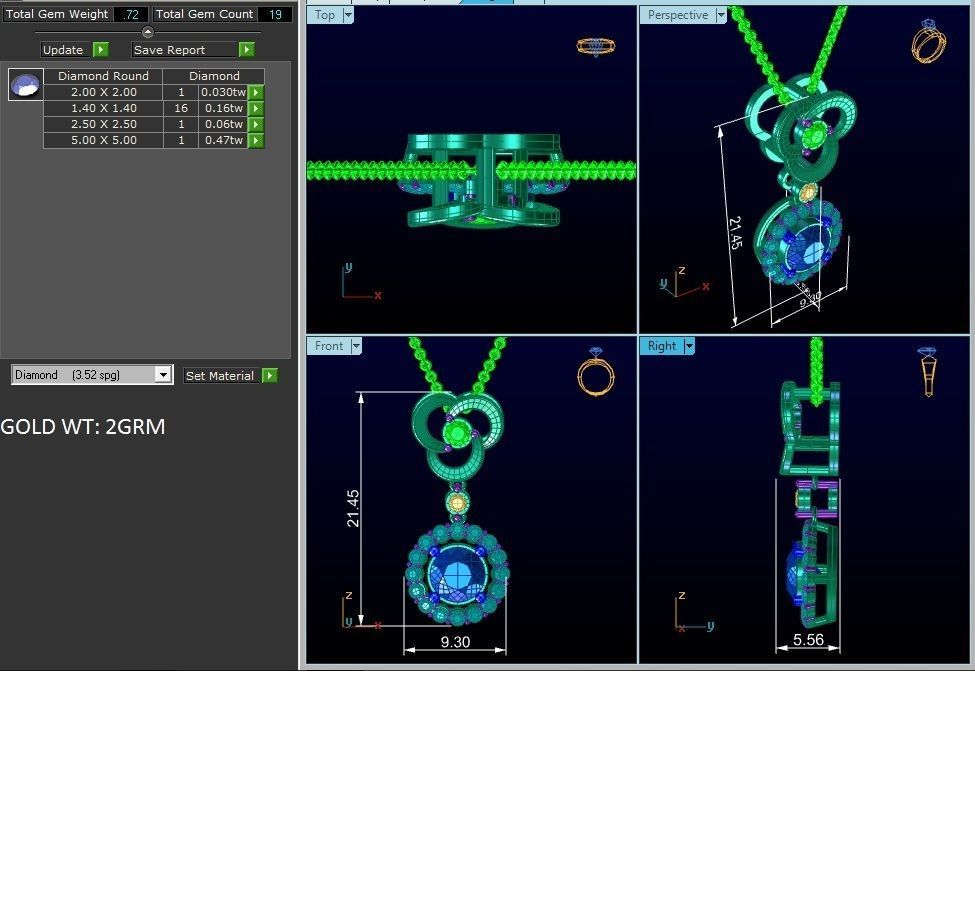Click the Save Report button
The height and width of the screenshot is (918, 975).
pos(185,50)
